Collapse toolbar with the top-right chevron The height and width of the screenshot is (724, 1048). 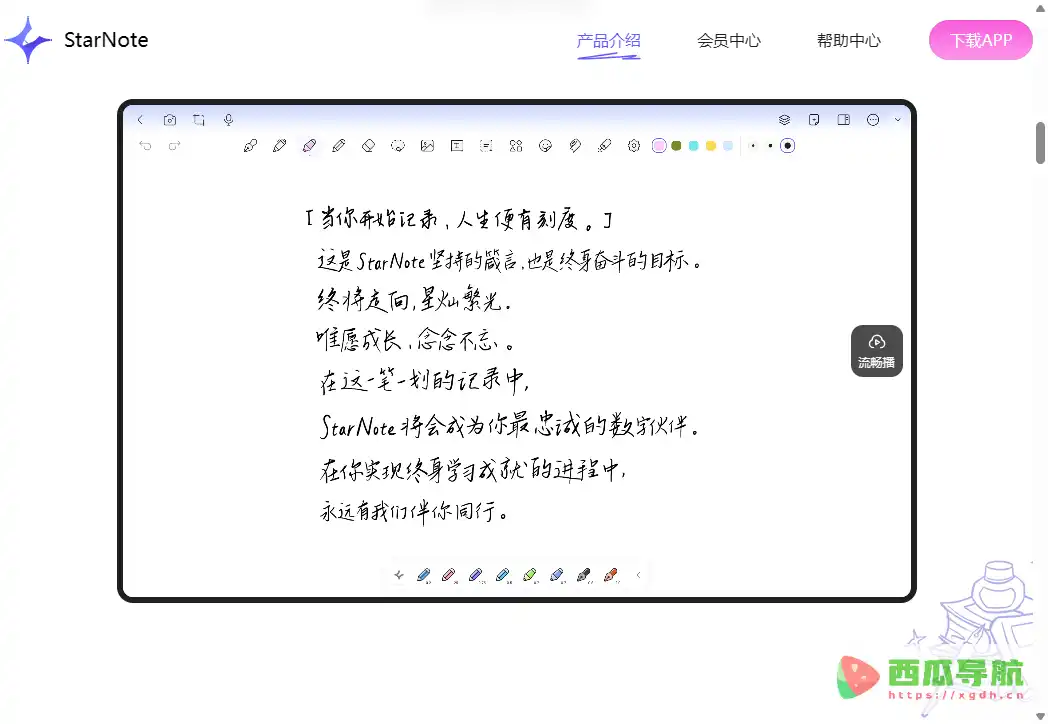pyautogui.click(x=898, y=120)
